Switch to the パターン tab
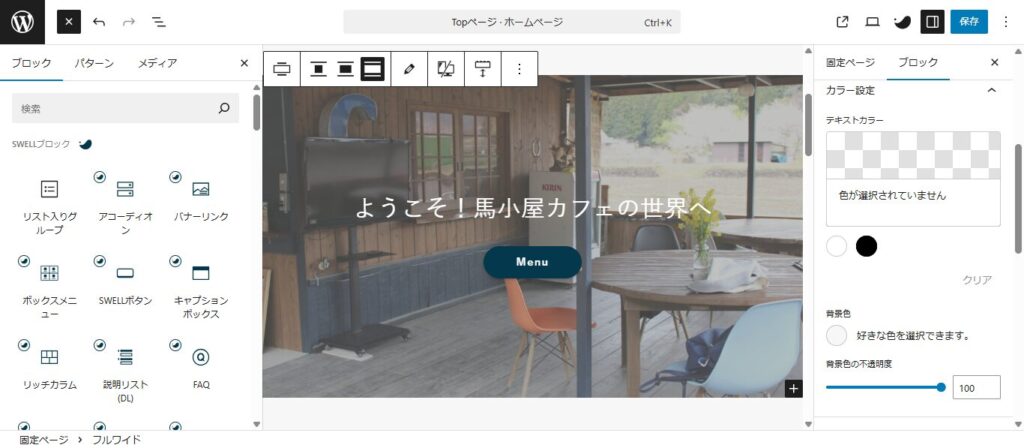Viewport: 1024px width, 448px height. (x=94, y=63)
